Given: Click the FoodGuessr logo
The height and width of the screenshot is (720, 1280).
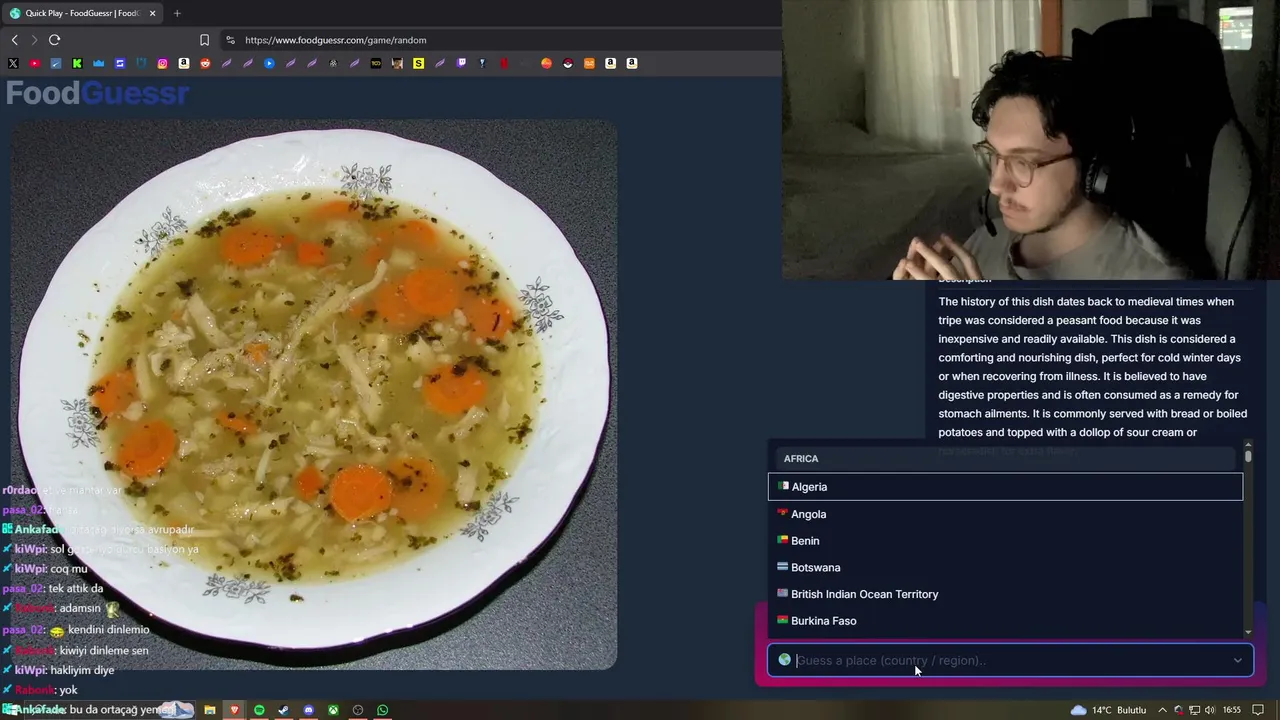Looking at the screenshot, I should point(97,93).
